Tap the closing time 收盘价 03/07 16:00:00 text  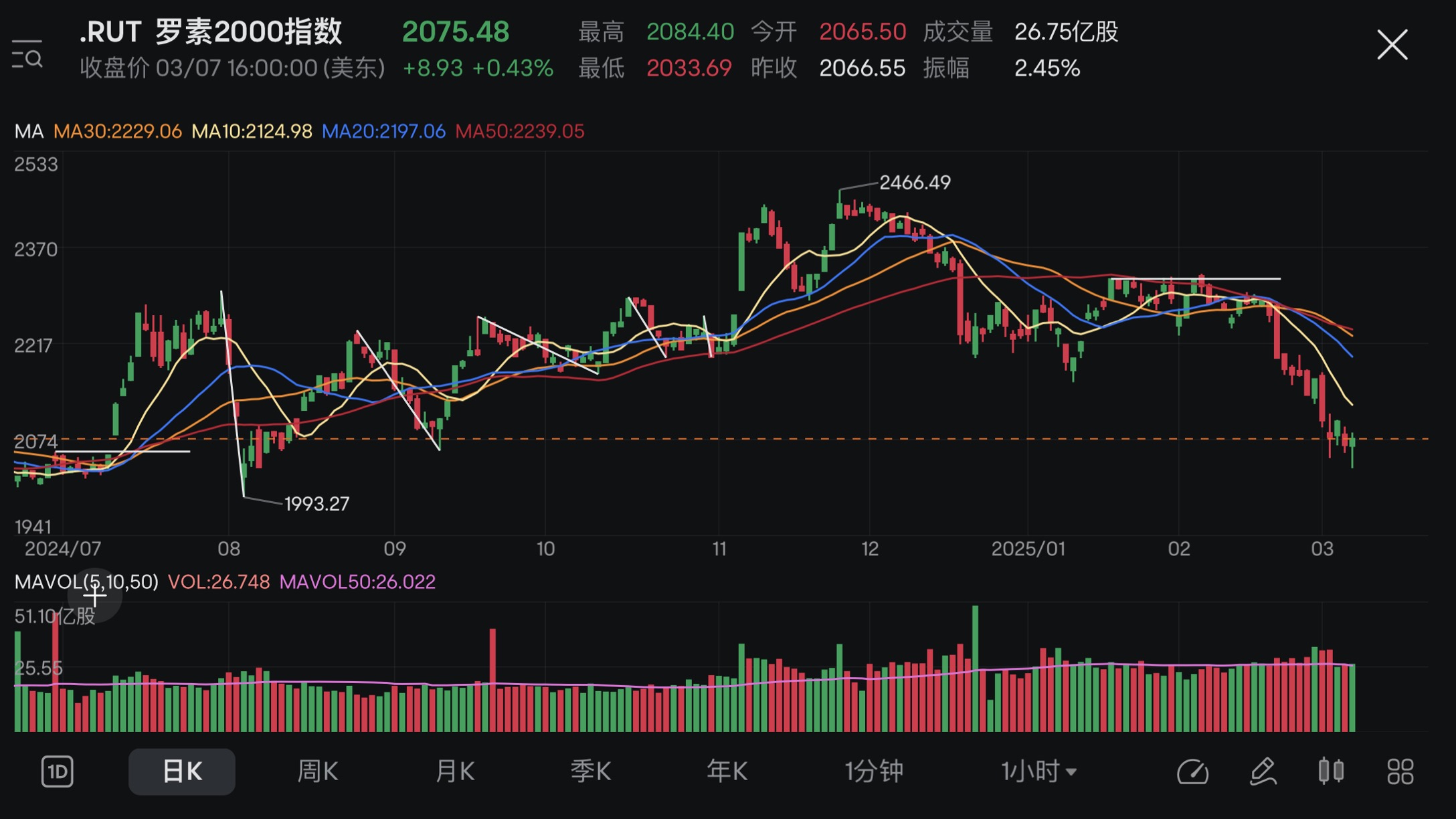pyautogui.click(x=232, y=68)
